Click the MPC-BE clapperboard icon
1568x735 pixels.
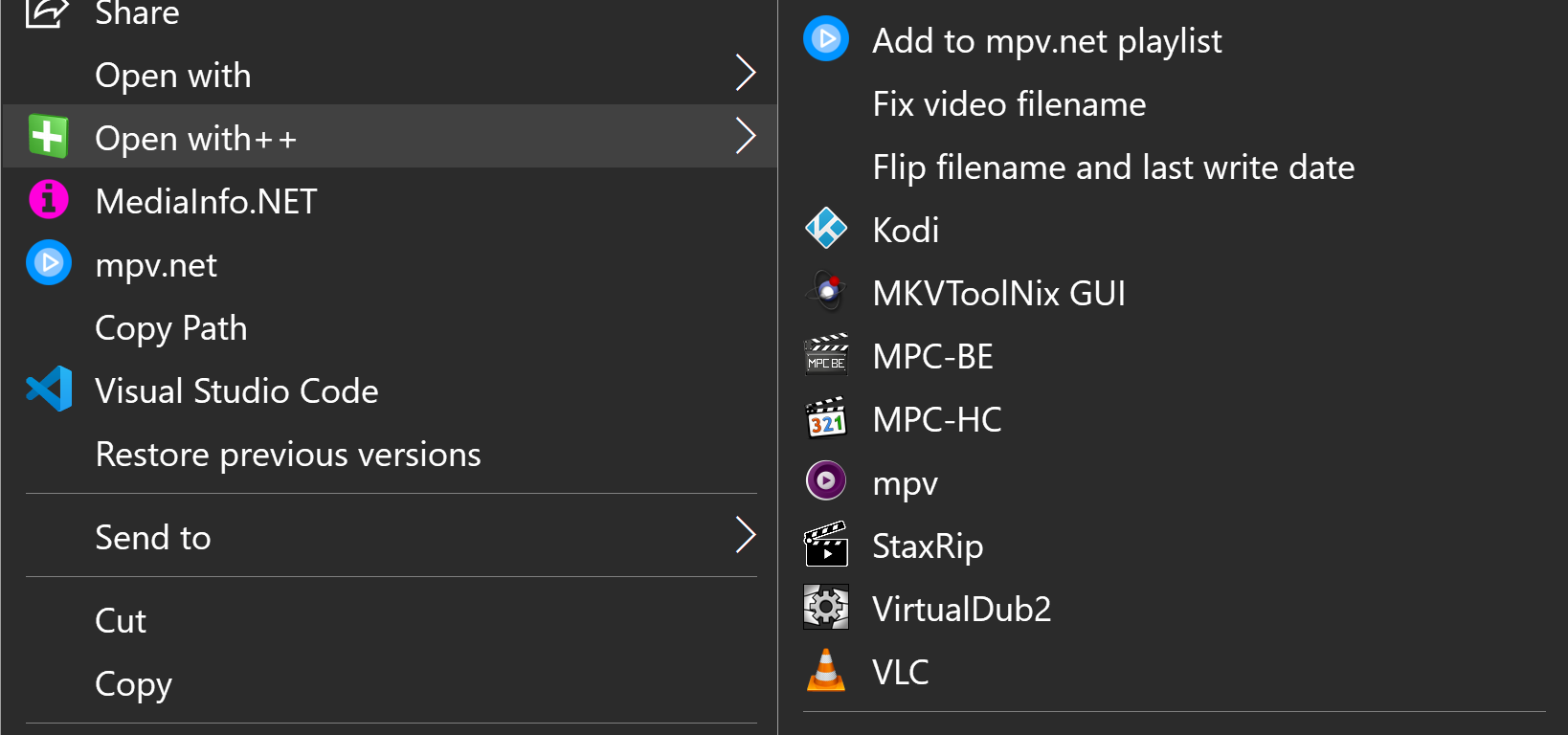pos(826,355)
